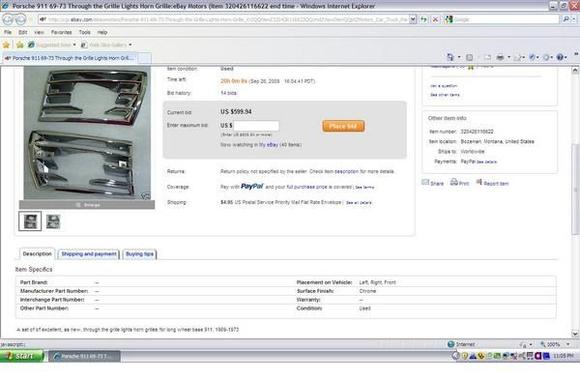Open the Help menu in menu bar
This screenshot has width=580, height=383.
pos(102,33)
